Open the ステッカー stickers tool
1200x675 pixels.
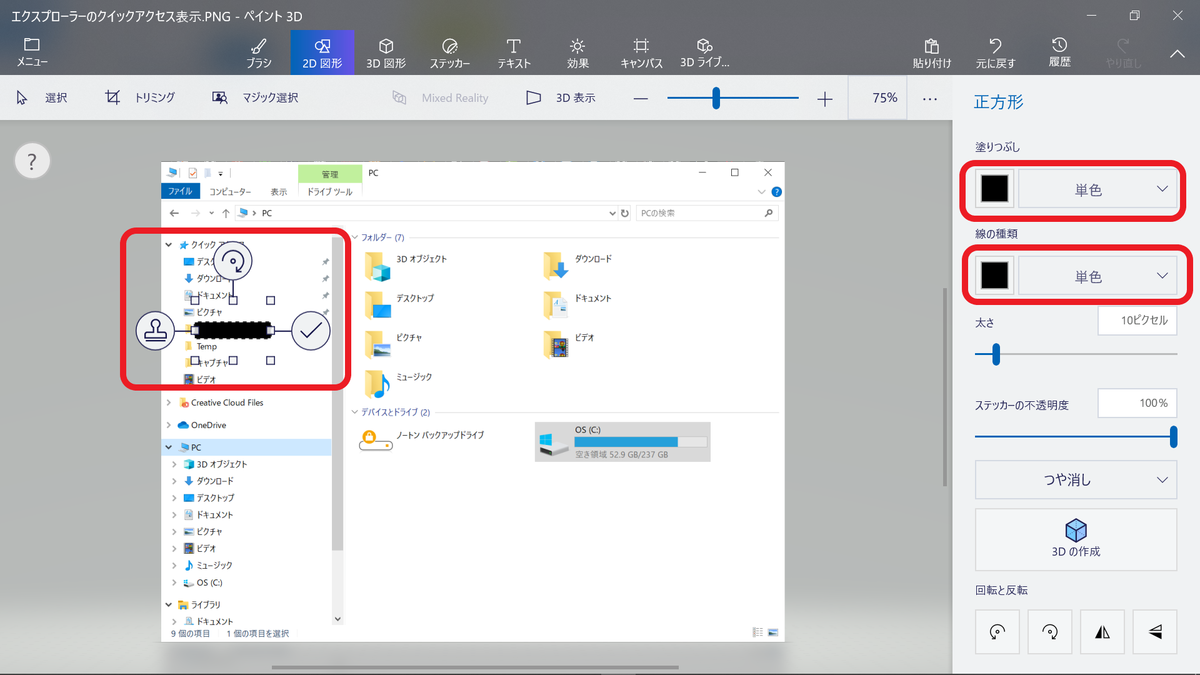450,52
